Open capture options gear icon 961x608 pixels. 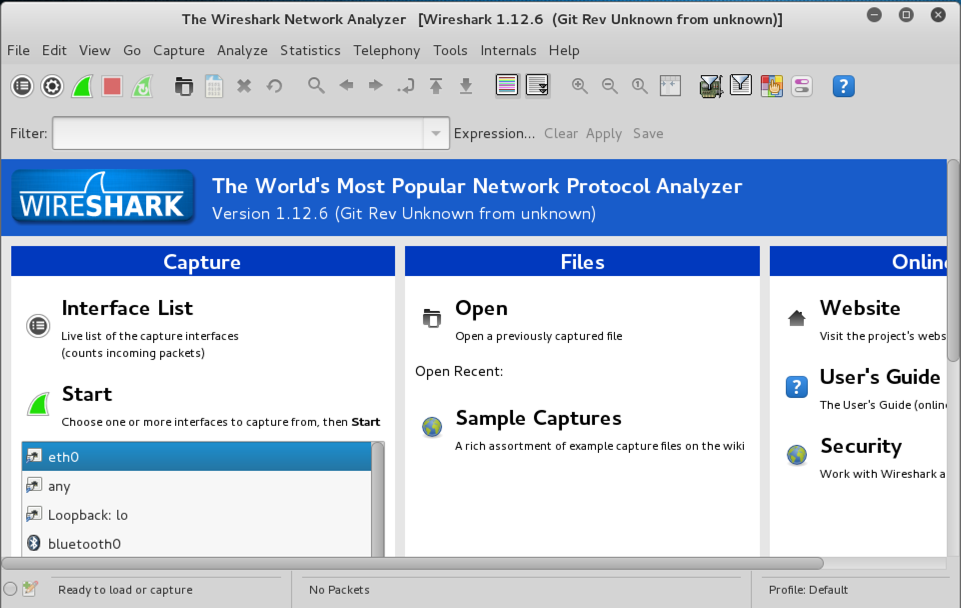52,87
